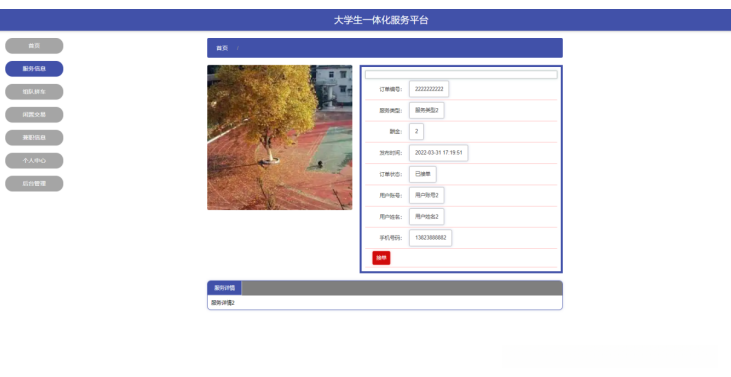Image resolution: width=731 pixels, height=377 pixels.
Task: Open 个人中心 in the sidebar
Action: pos(34,160)
